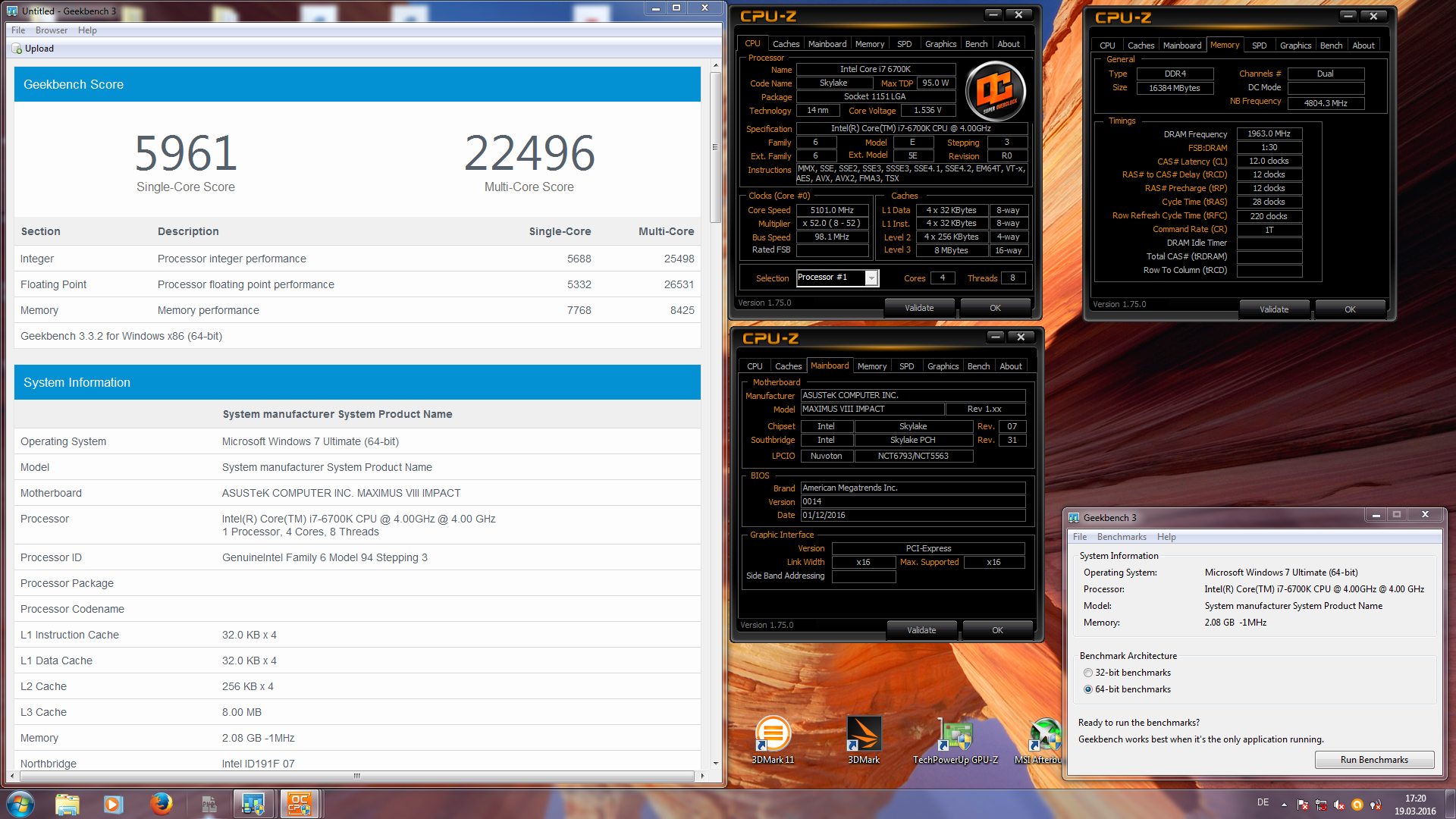Open the 3DMark desktop shortcut
The image size is (1456, 819).
coord(864,740)
